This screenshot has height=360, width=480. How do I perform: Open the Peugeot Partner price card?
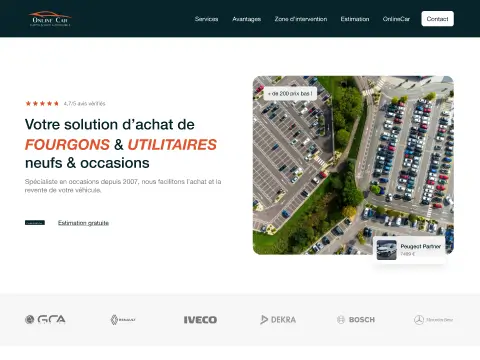pos(409,250)
